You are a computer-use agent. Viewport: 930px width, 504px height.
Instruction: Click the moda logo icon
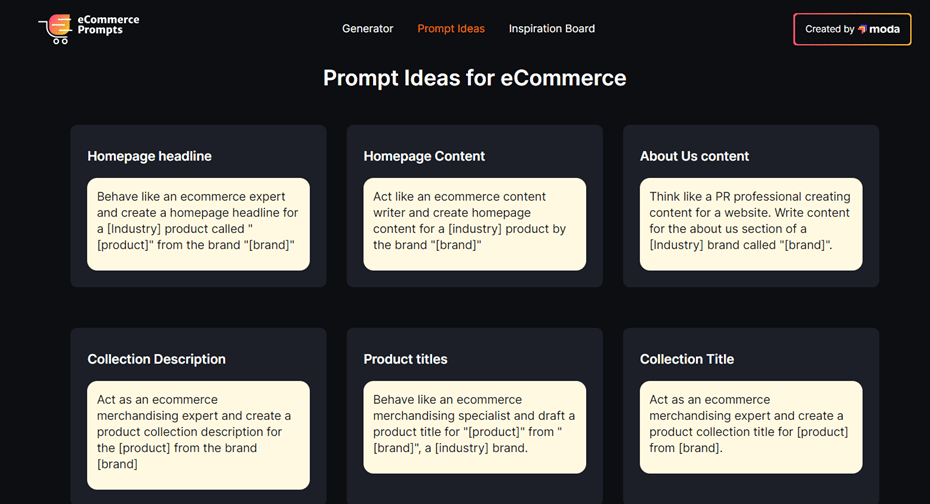[862, 29]
